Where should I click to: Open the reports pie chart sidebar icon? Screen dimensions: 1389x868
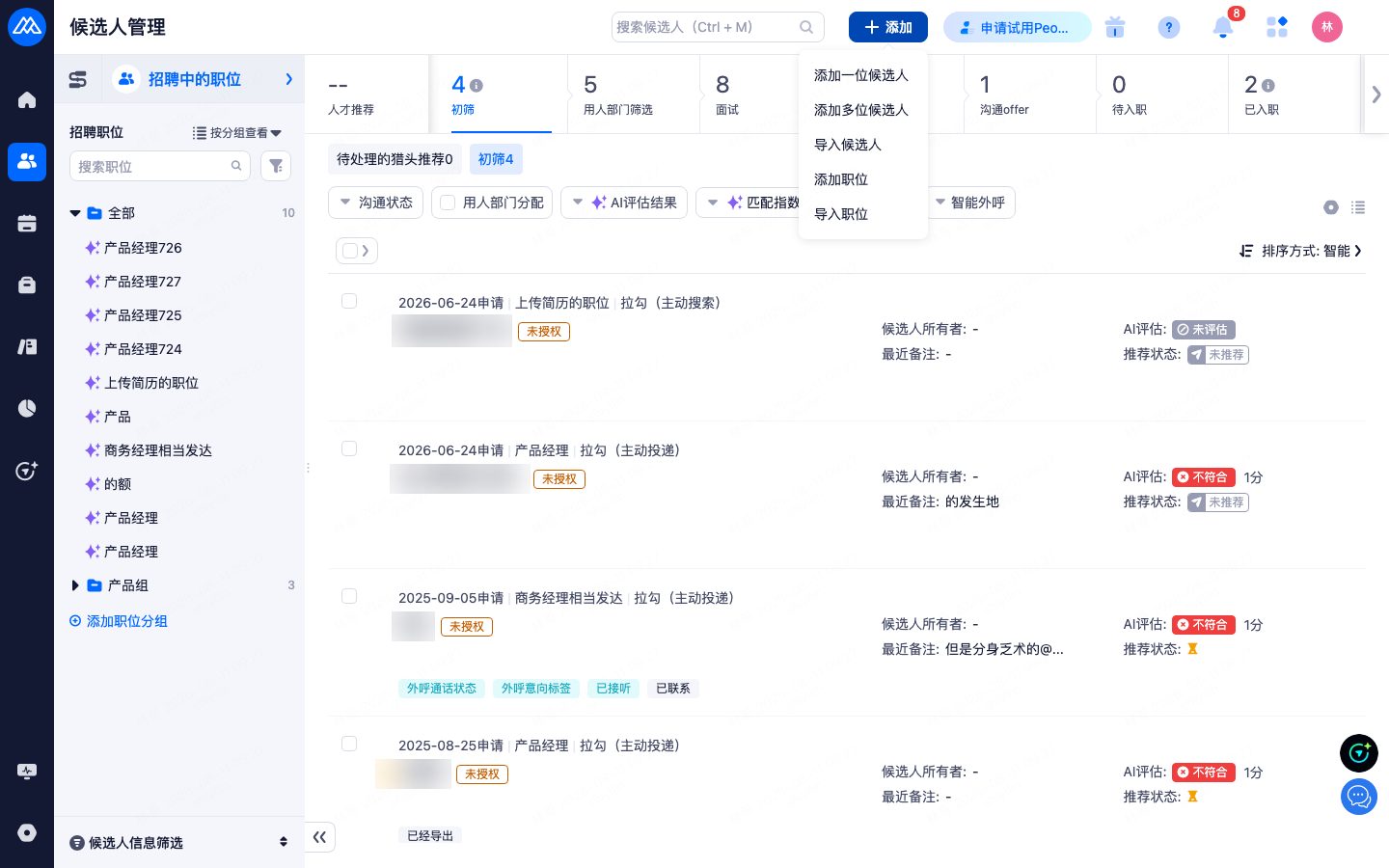coord(27,408)
